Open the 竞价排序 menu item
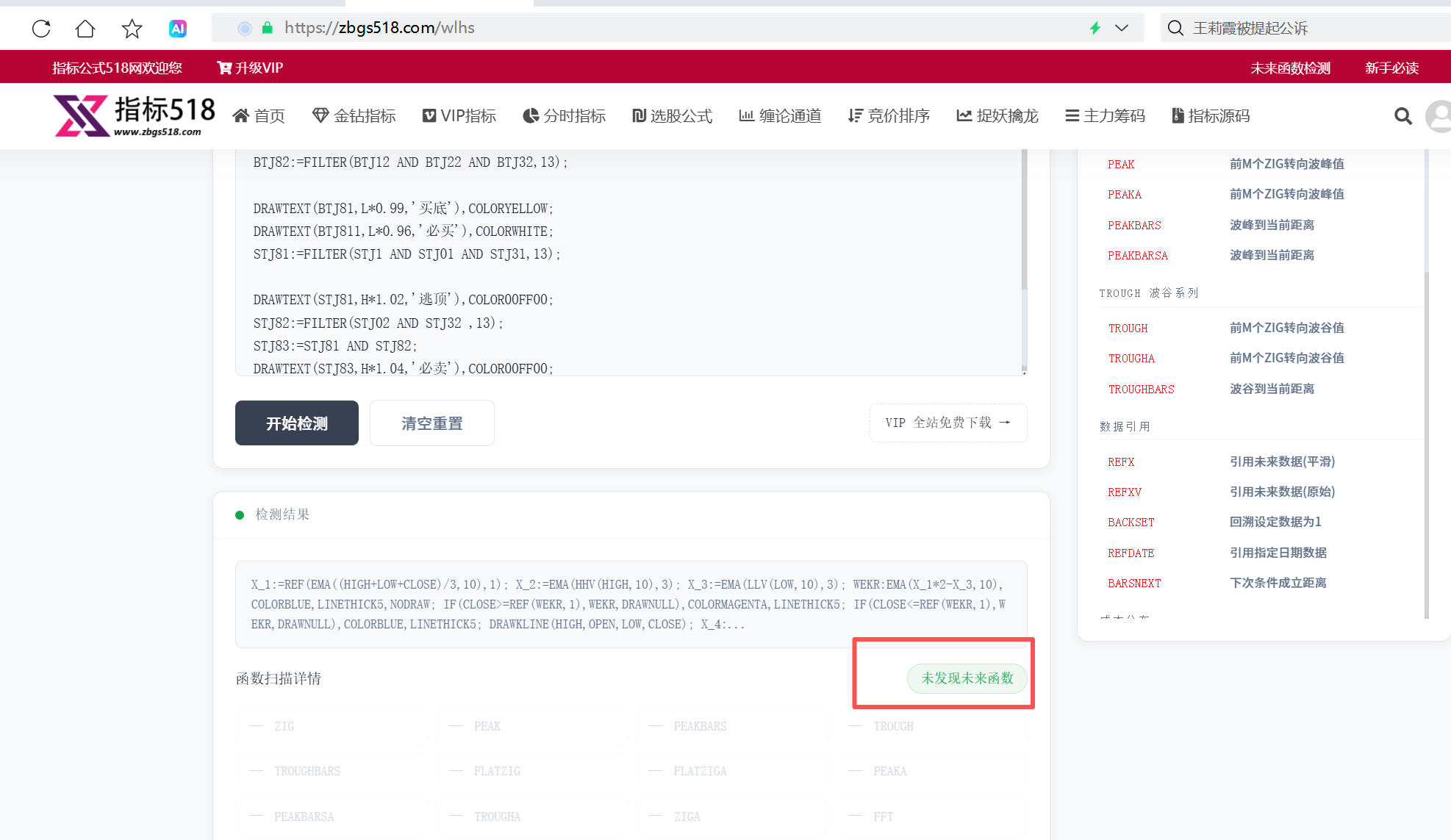1451x840 pixels. 888,116
